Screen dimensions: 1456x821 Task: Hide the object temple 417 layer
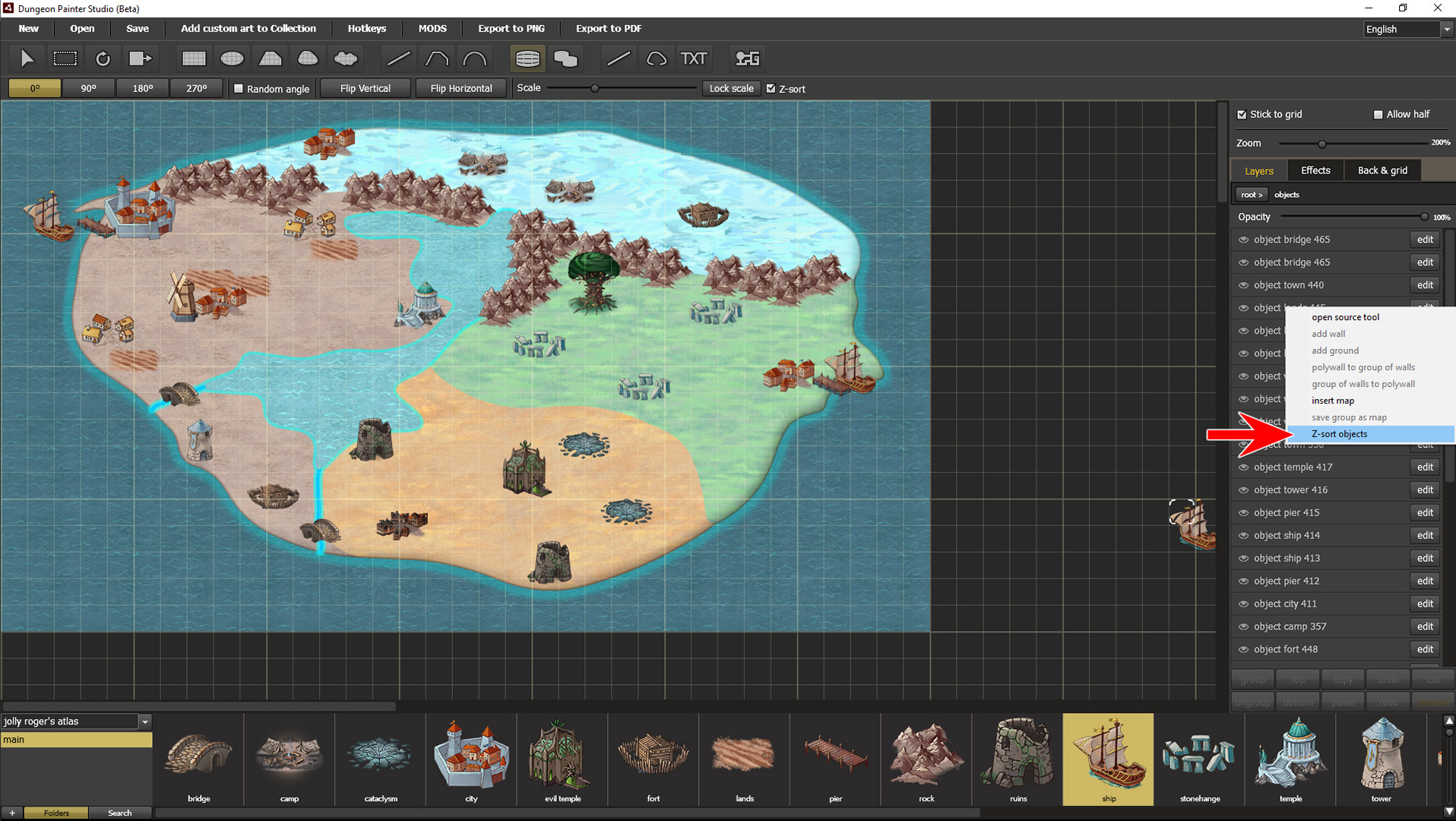pyautogui.click(x=1243, y=468)
